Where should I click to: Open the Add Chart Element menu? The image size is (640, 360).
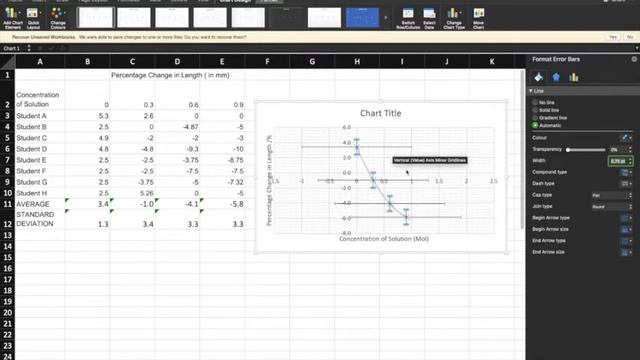tap(13, 18)
